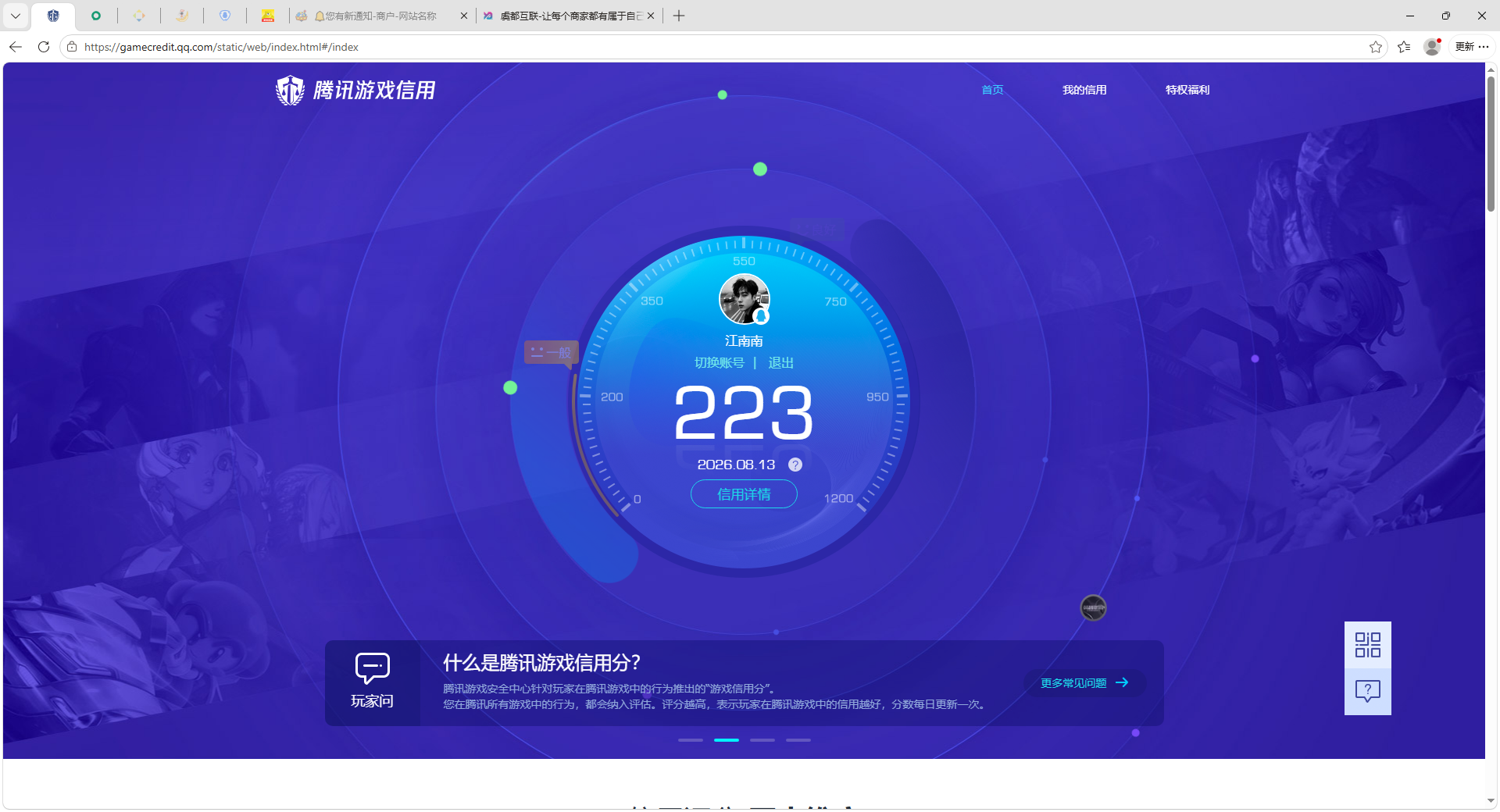Close the 您有新通知 tab
This screenshot has height=812, width=1500.
pos(464,16)
